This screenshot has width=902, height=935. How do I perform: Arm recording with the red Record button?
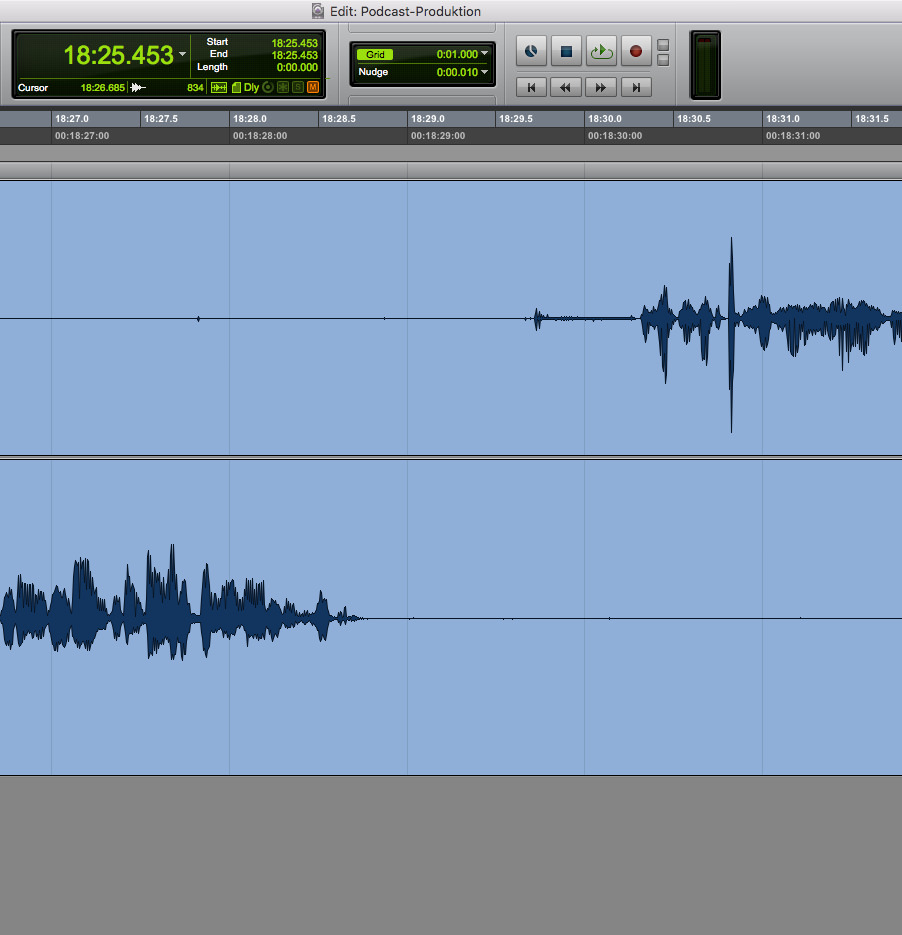coord(635,50)
